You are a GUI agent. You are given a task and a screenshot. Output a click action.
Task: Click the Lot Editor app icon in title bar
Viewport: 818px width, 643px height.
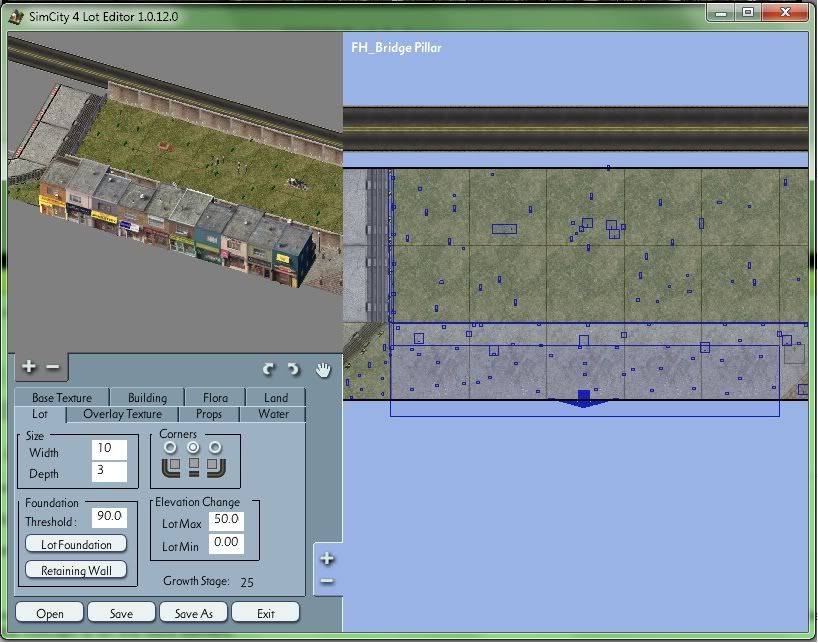click(x=16, y=16)
